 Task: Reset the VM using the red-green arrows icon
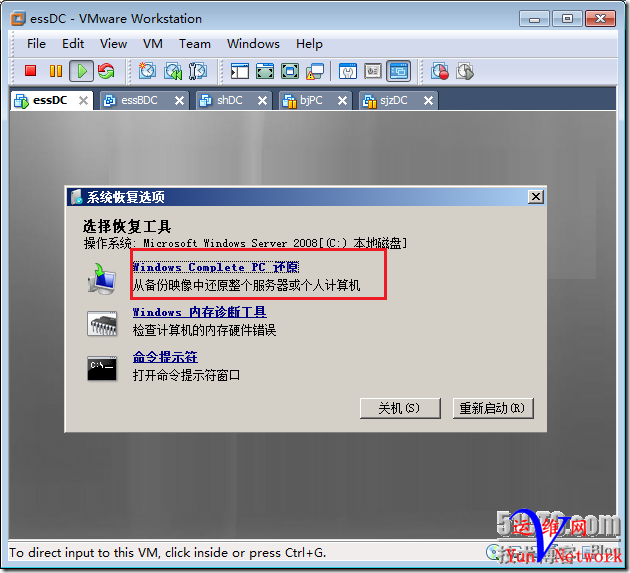pyautogui.click(x=106, y=71)
